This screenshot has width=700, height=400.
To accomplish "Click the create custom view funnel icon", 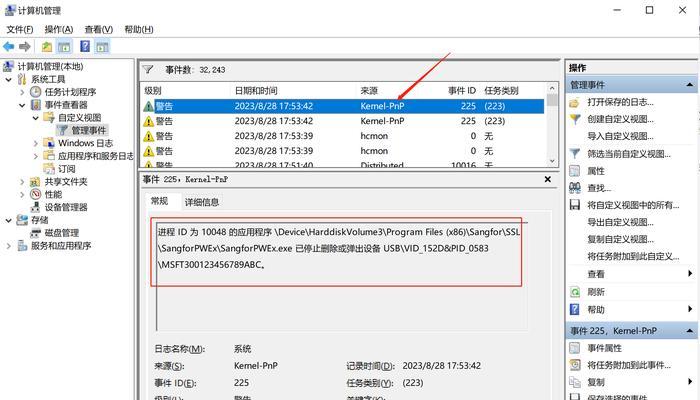I will tap(575, 119).
